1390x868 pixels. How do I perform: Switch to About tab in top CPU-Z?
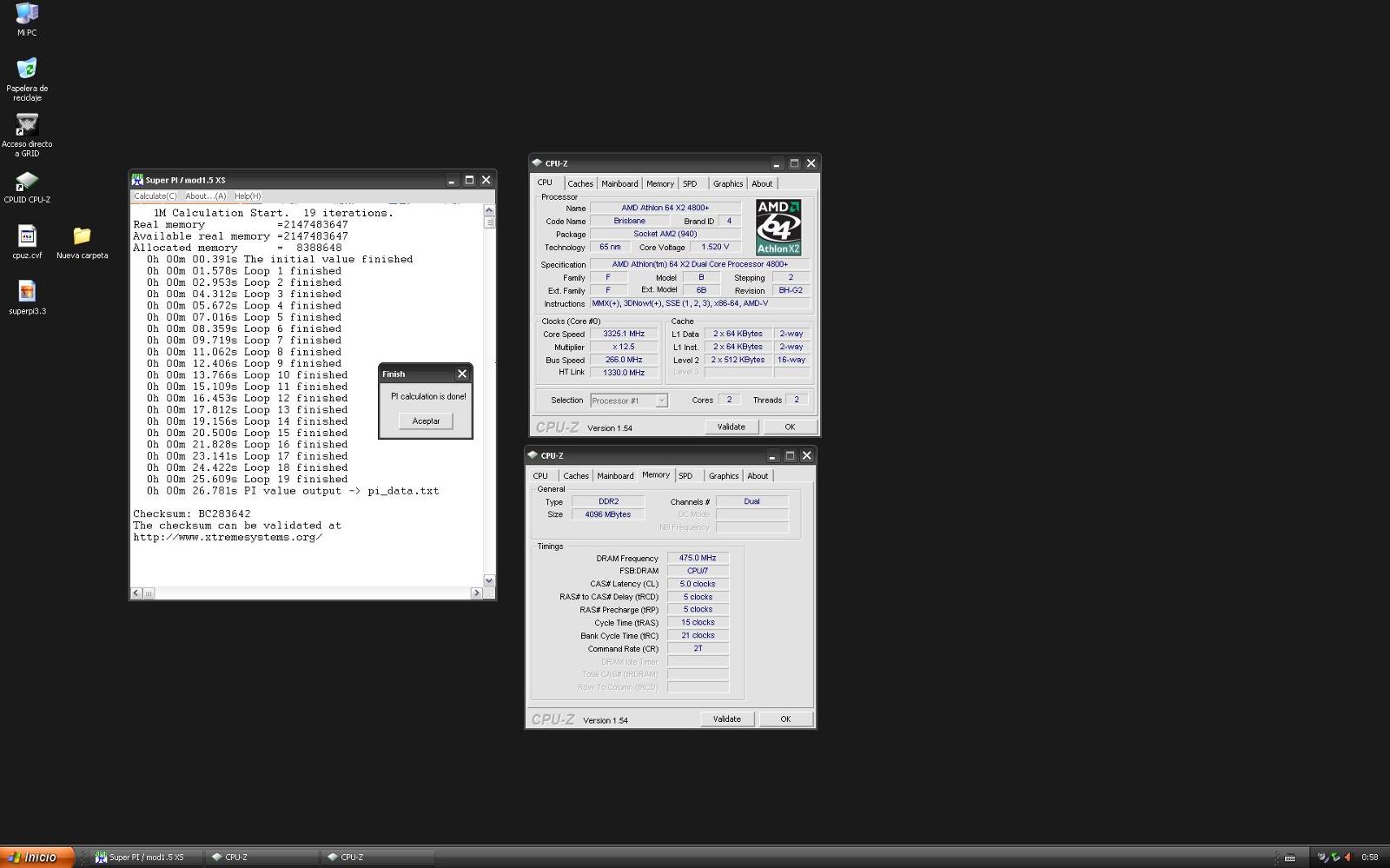pos(762,183)
